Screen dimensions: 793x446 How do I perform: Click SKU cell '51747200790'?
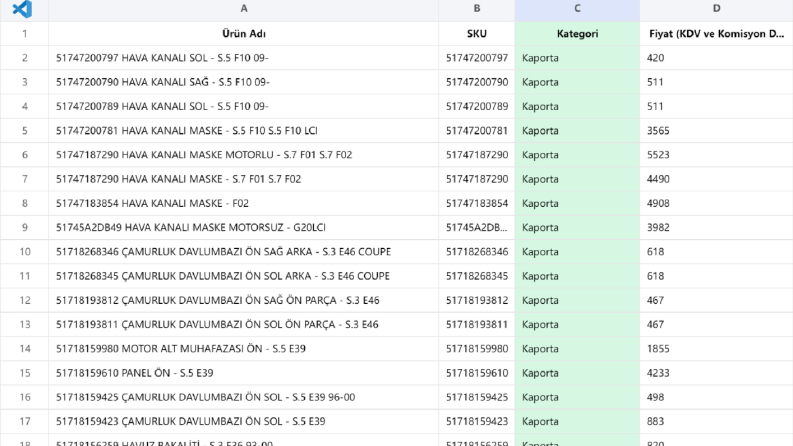[x=476, y=82]
